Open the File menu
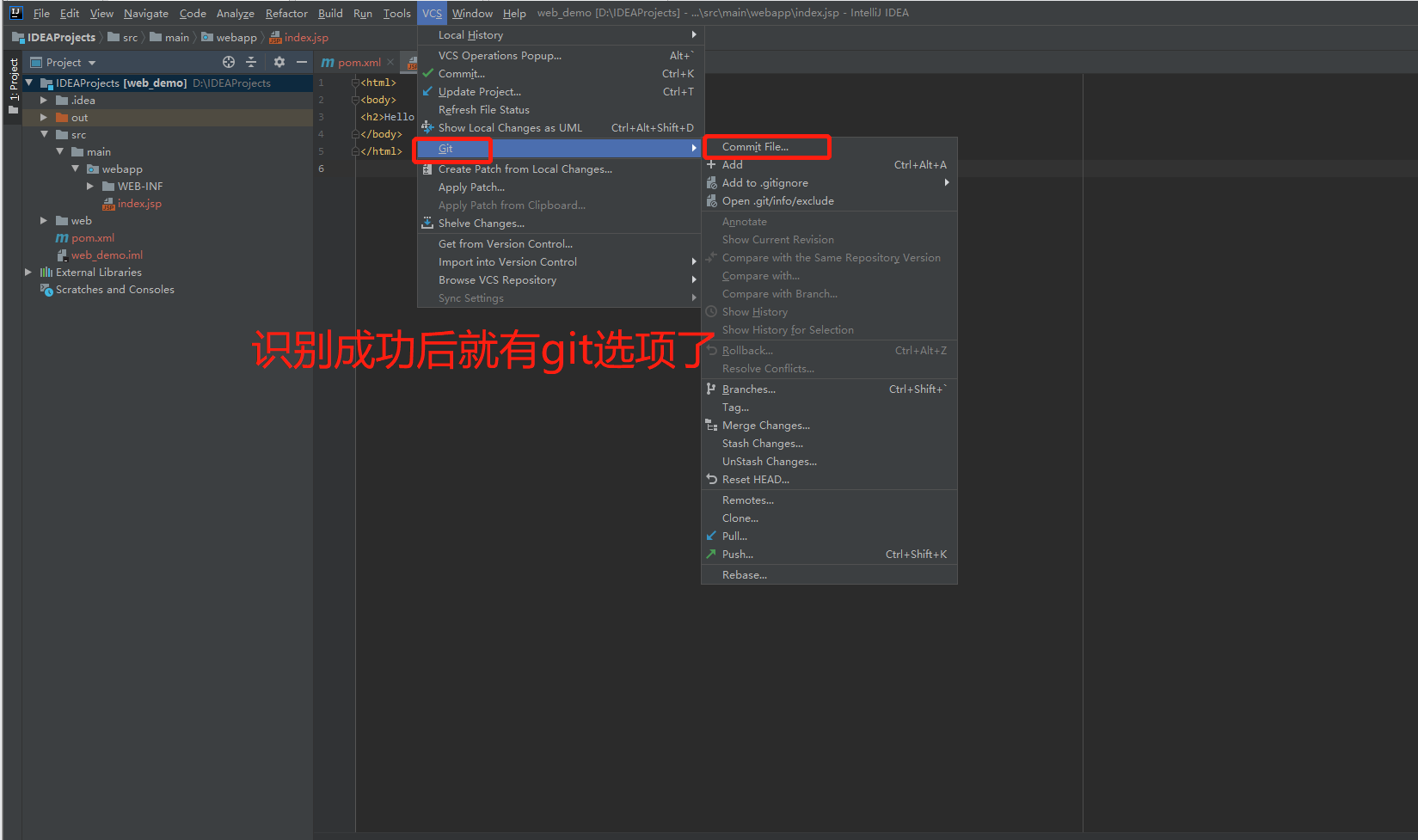 click(41, 13)
